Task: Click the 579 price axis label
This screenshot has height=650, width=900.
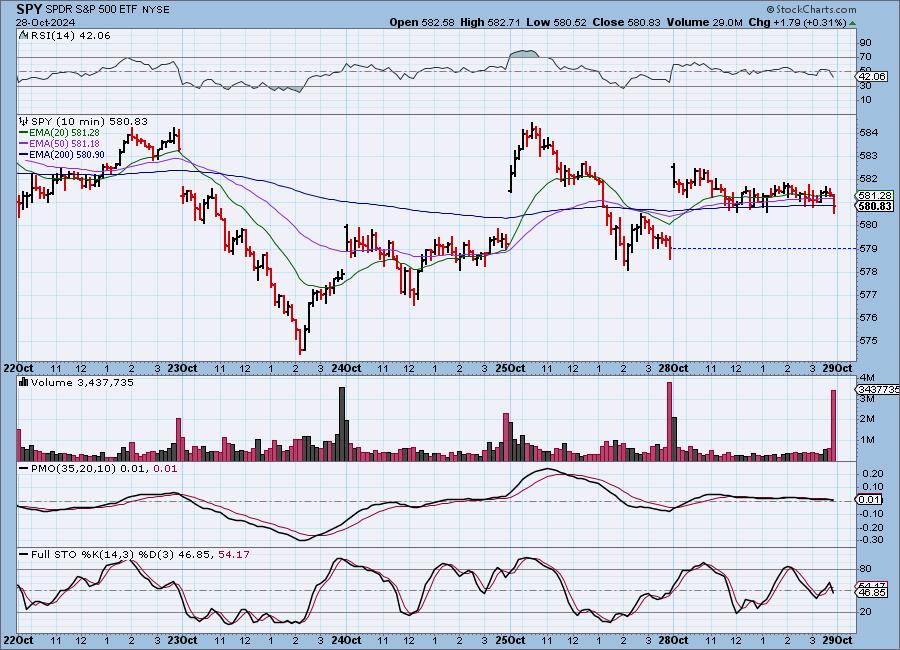Action: 868,249
